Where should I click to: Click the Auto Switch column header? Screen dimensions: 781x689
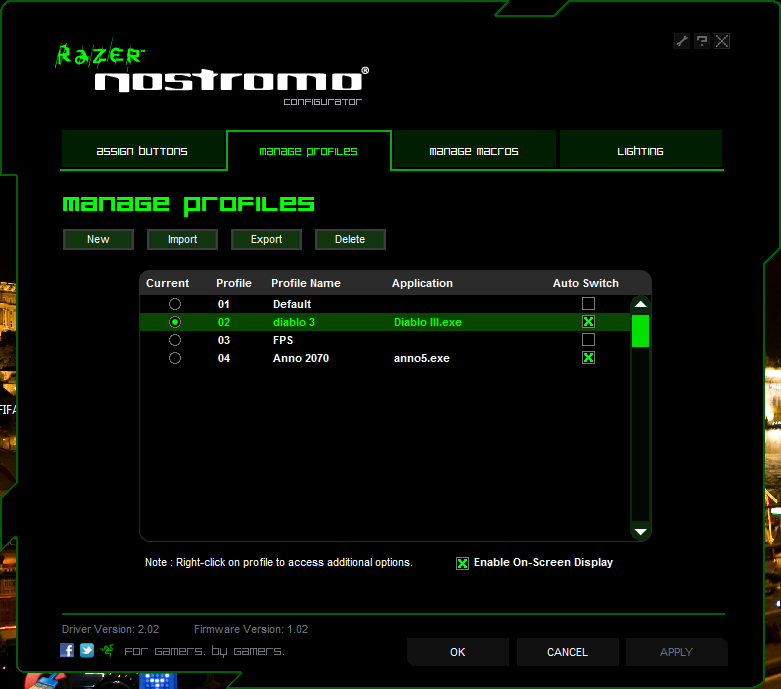tap(586, 283)
